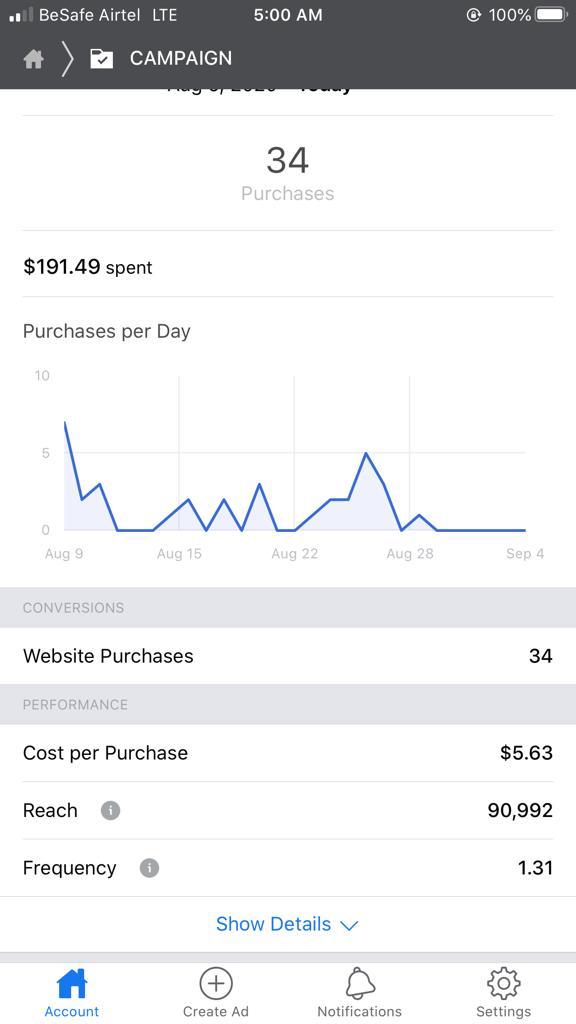This screenshot has width=576, height=1024.
Task: Open the Notifications bell icon
Action: (x=359, y=983)
